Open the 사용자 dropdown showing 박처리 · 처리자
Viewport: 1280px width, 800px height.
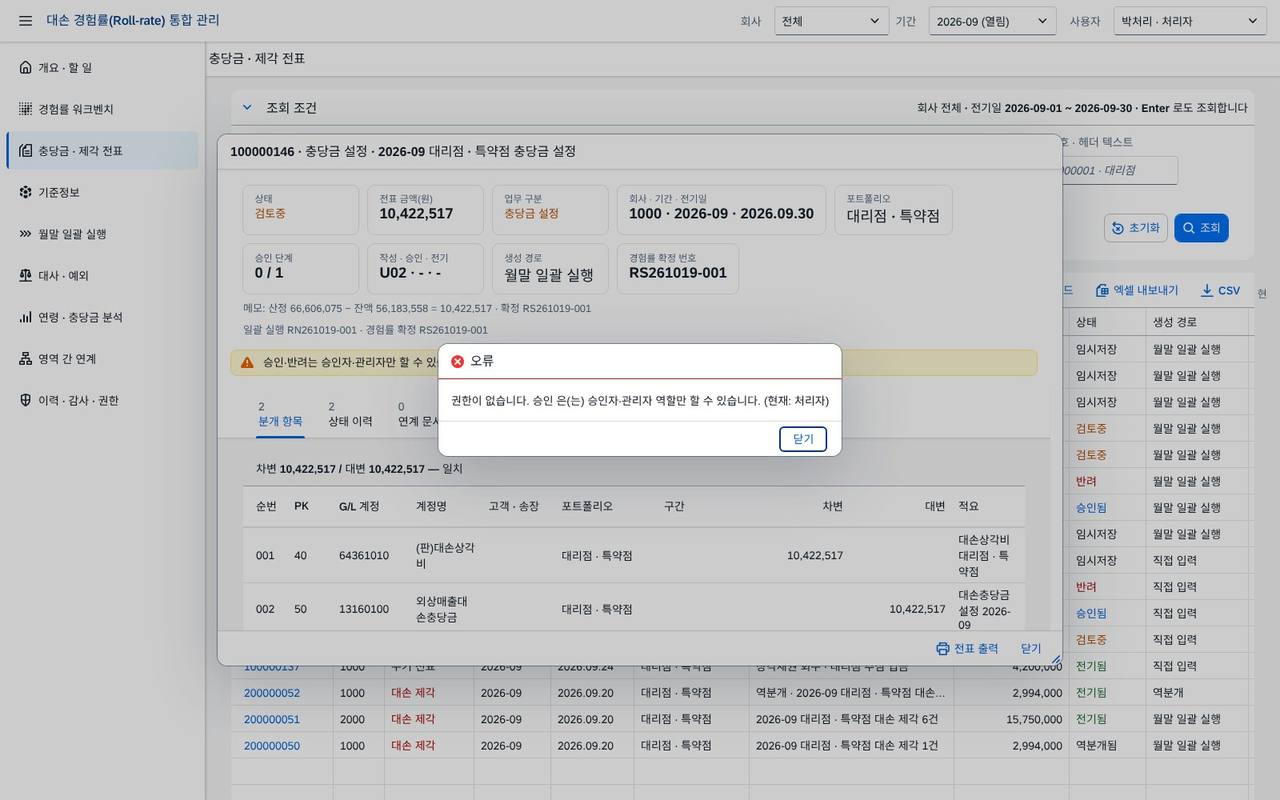(1190, 21)
